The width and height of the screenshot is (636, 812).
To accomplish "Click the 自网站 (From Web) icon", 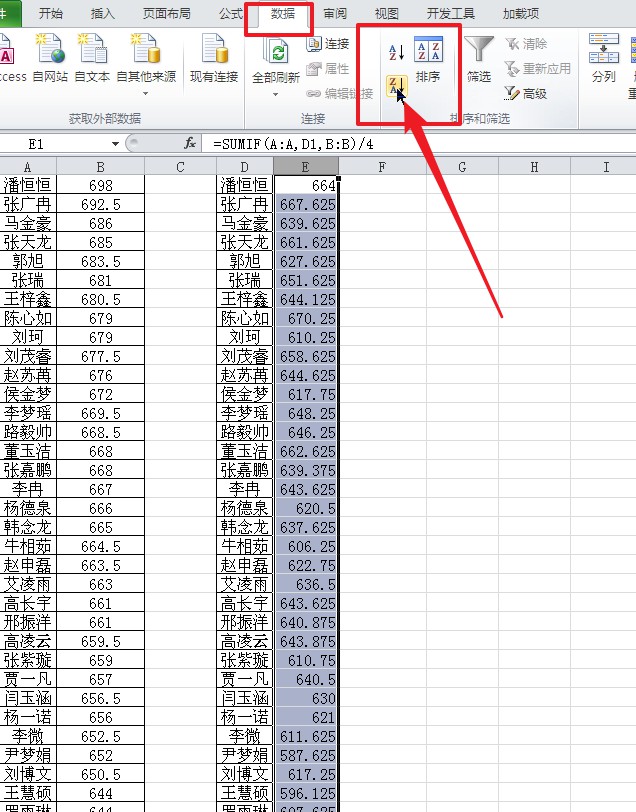I will pyautogui.click(x=50, y=57).
